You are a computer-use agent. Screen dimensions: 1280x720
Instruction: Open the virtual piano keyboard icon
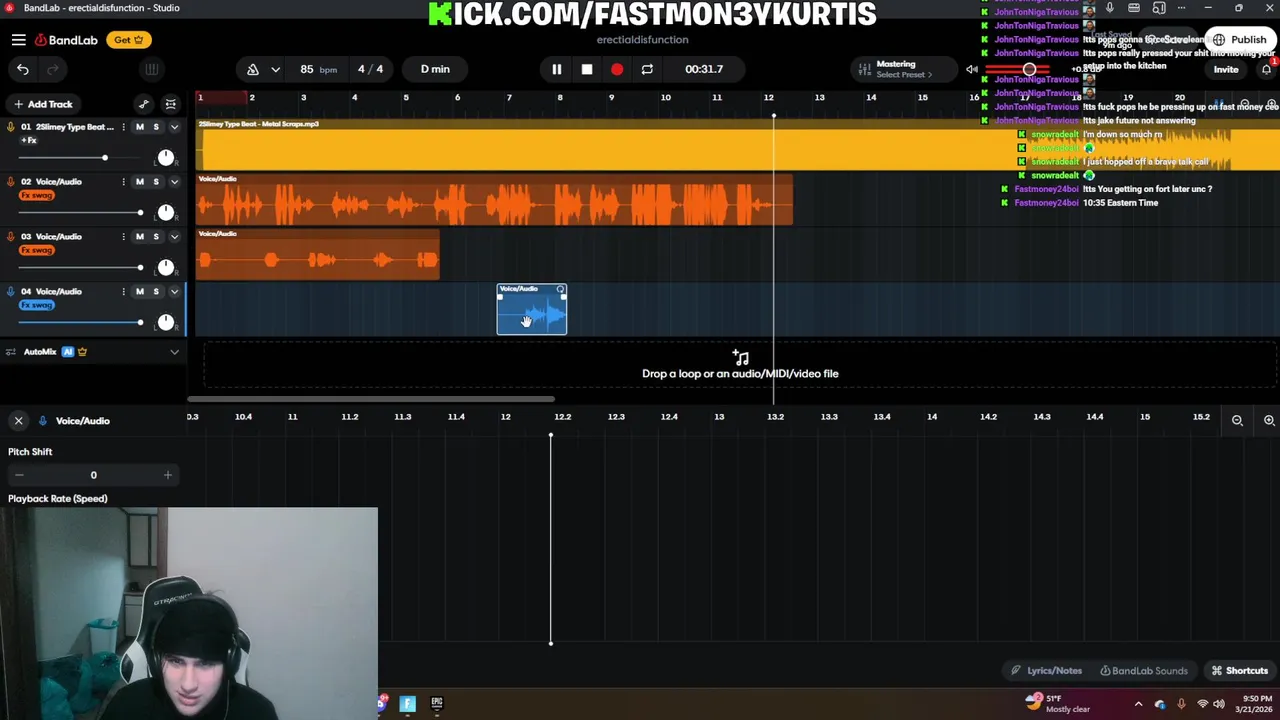[x=151, y=69]
